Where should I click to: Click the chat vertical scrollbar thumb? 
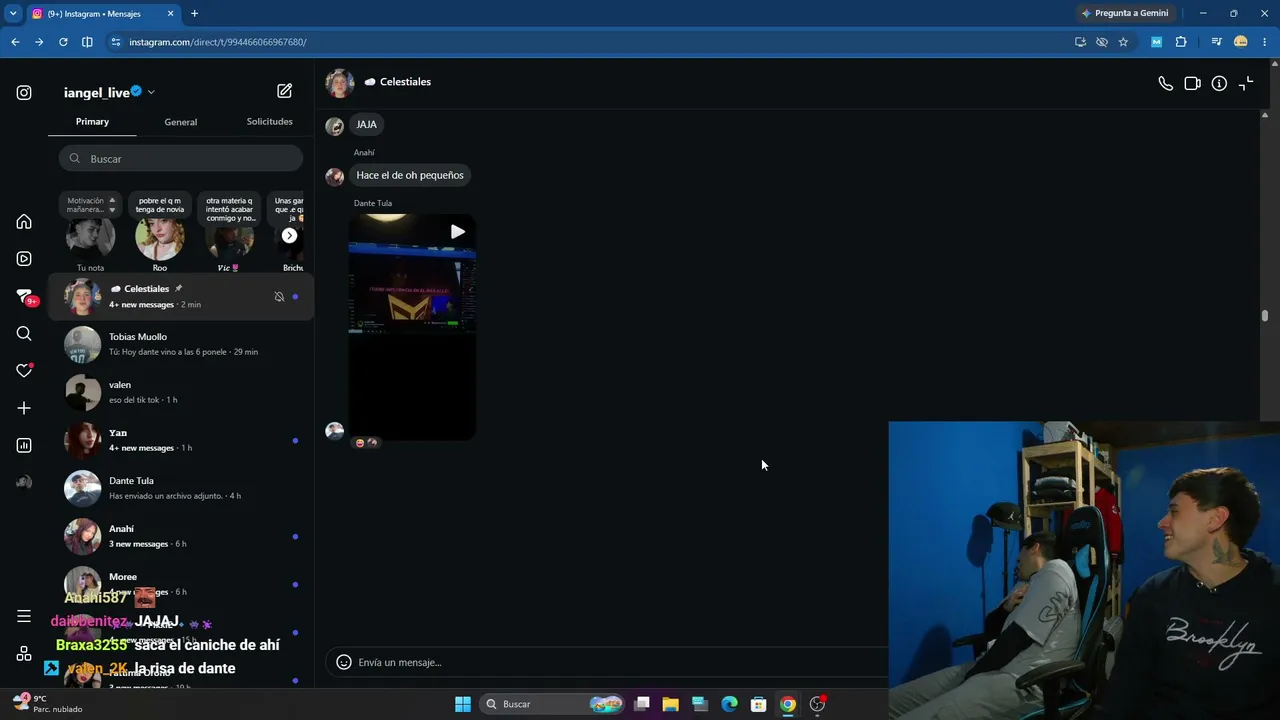point(1264,316)
